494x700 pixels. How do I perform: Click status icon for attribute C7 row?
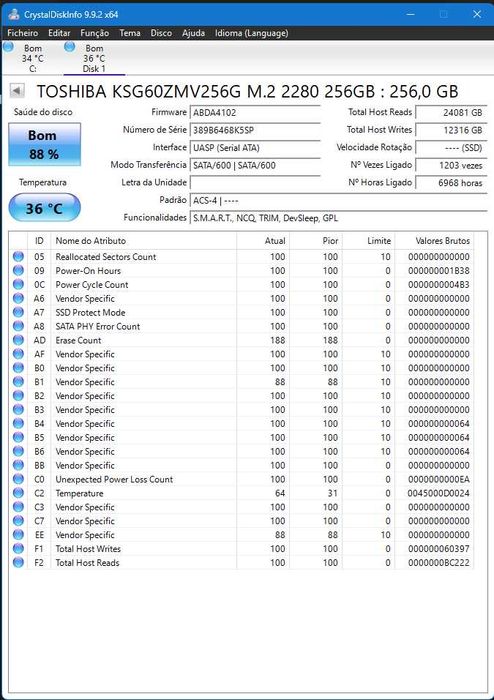pyautogui.click(x=18, y=521)
